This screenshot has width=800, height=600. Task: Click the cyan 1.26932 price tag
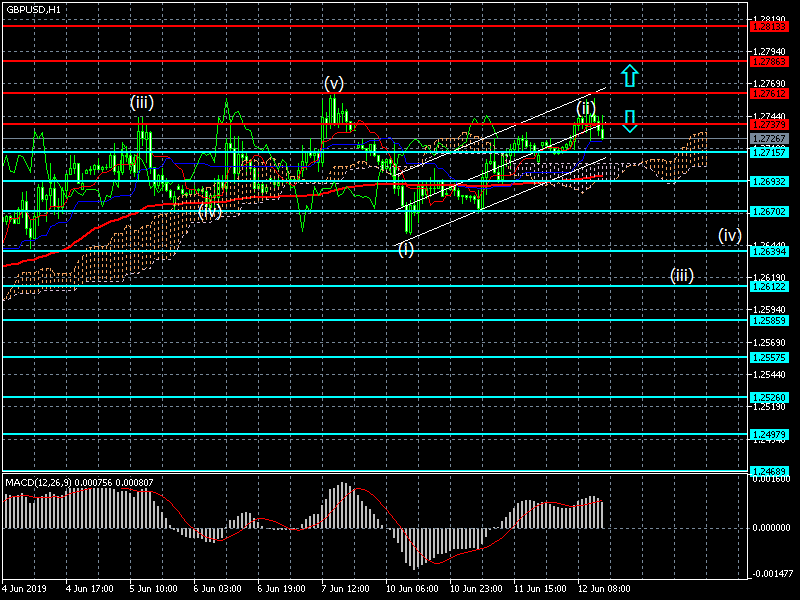pyautogui.click(x=768, y=181)
